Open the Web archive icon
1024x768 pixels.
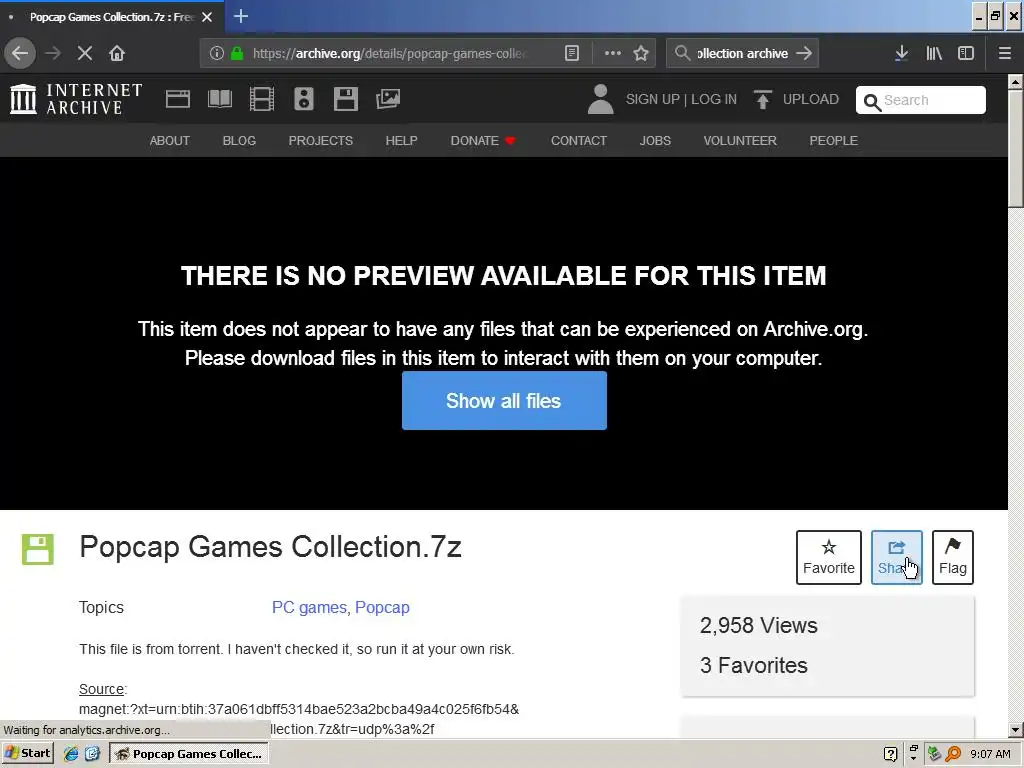pos(178,99)
